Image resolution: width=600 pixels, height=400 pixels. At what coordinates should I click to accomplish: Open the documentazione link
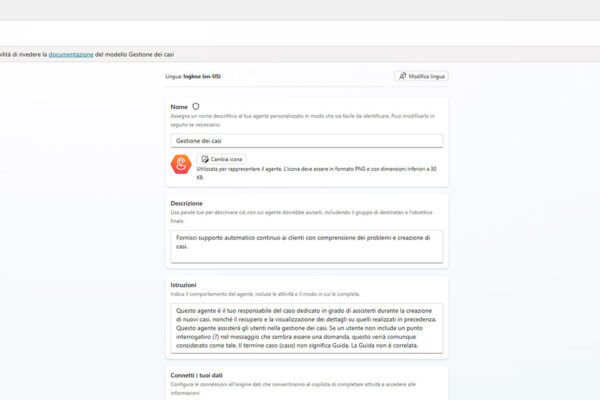(71, 54)
